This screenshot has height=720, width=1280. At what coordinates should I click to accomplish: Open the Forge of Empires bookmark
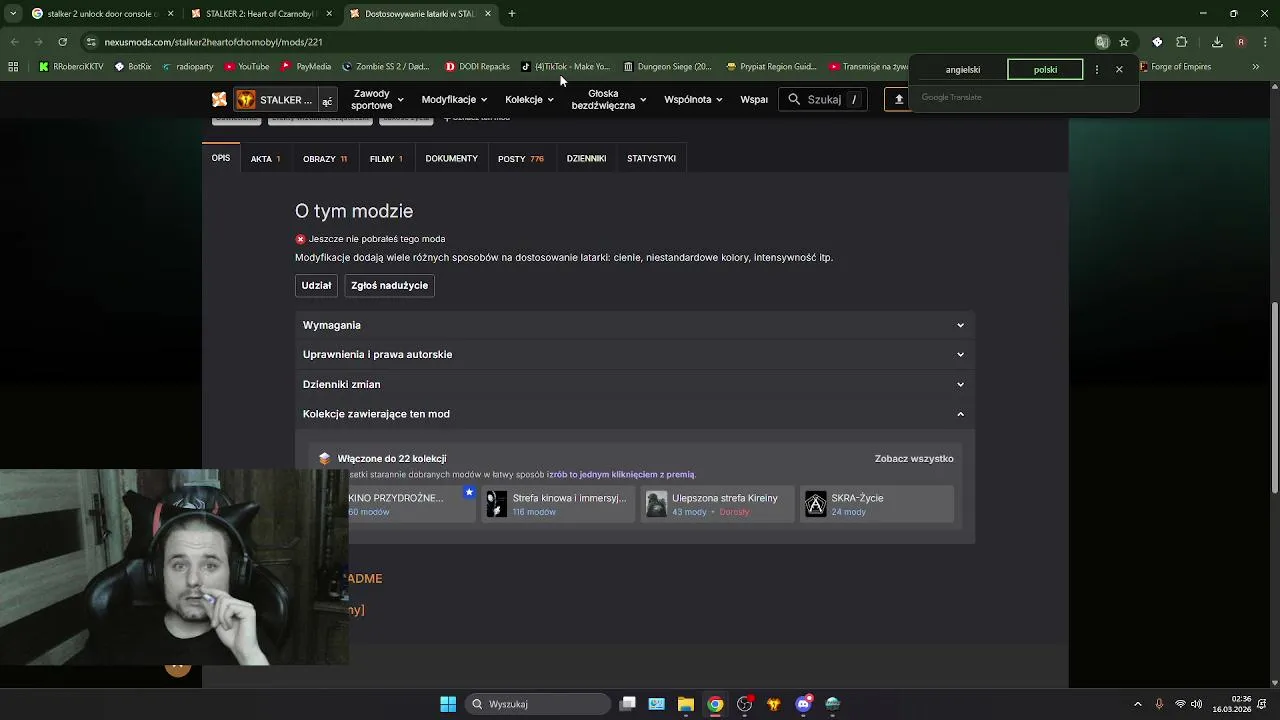[1176, 67]
